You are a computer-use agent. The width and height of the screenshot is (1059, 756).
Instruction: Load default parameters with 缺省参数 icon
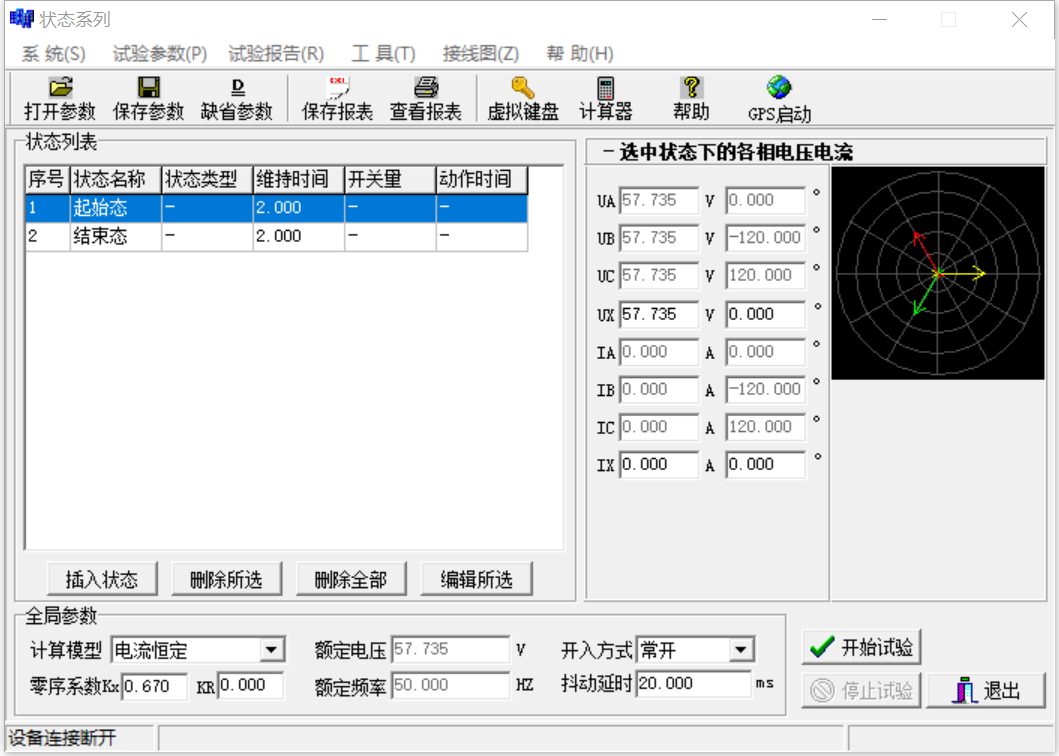coord(237,97)
